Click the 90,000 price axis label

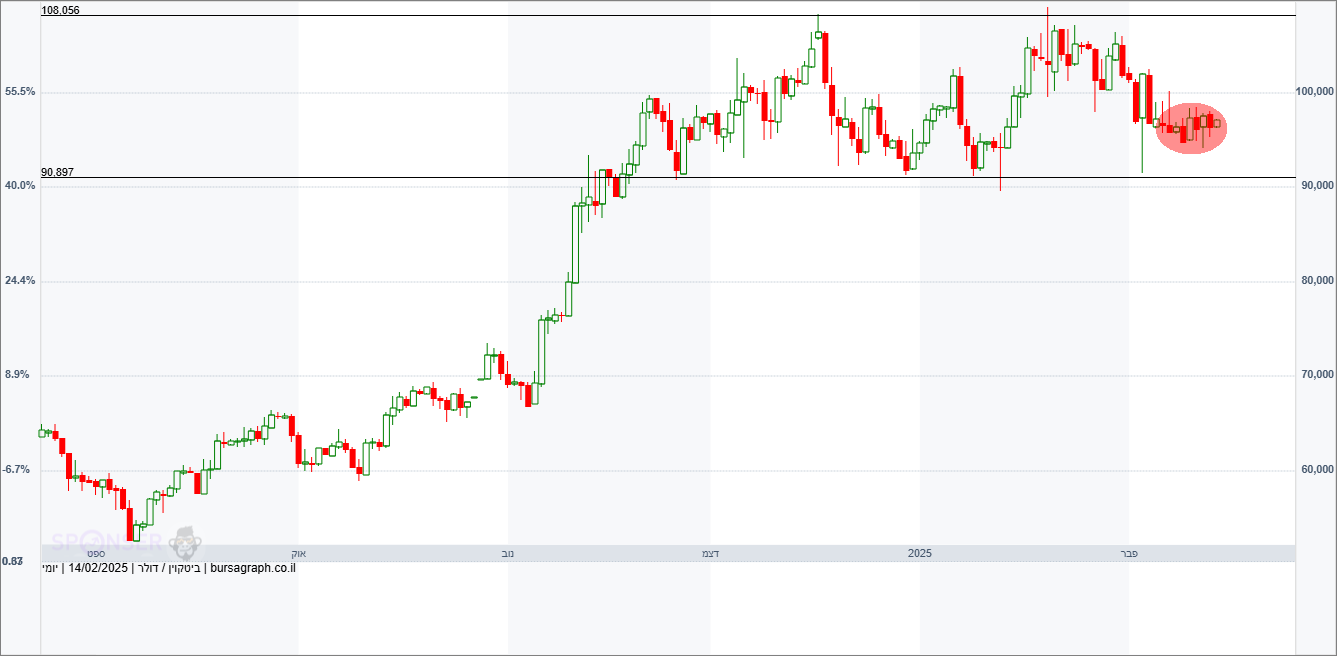pyautogui.click(x=1317, y=185)
